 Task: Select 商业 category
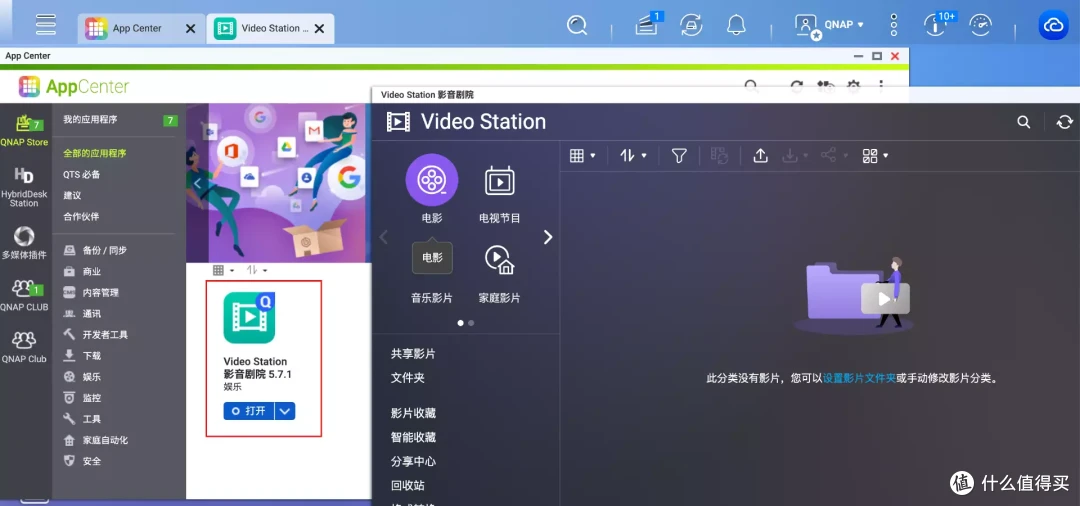(x=92, y=272)
